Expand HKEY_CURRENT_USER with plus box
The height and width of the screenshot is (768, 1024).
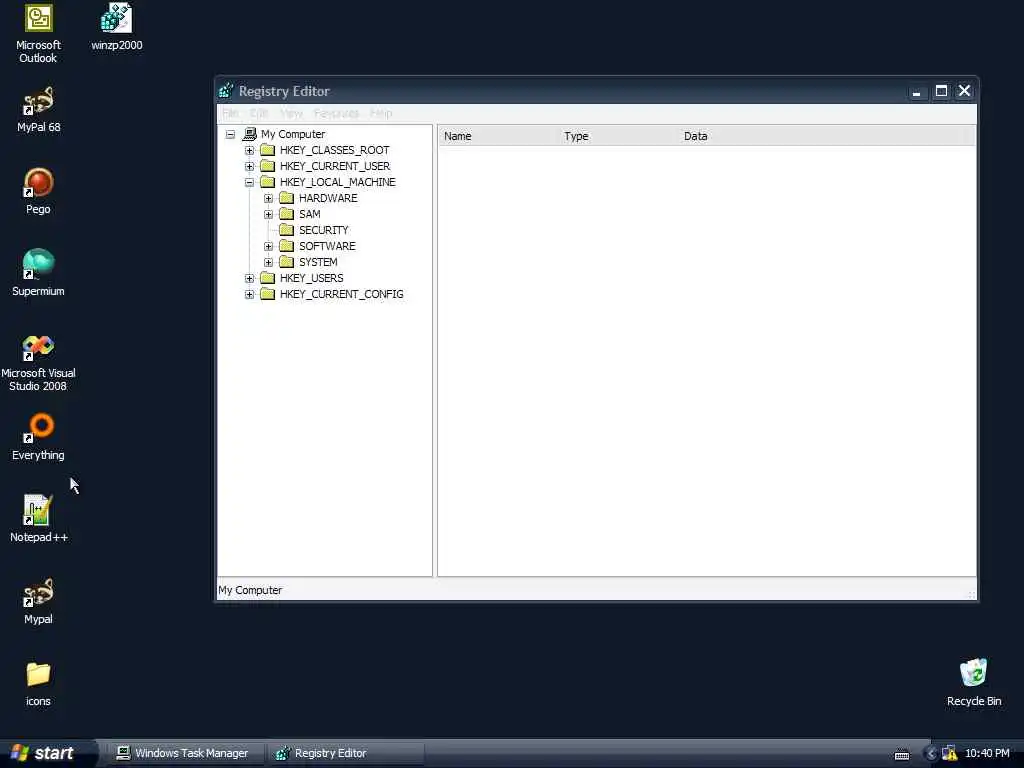click(x=249, y=167)
